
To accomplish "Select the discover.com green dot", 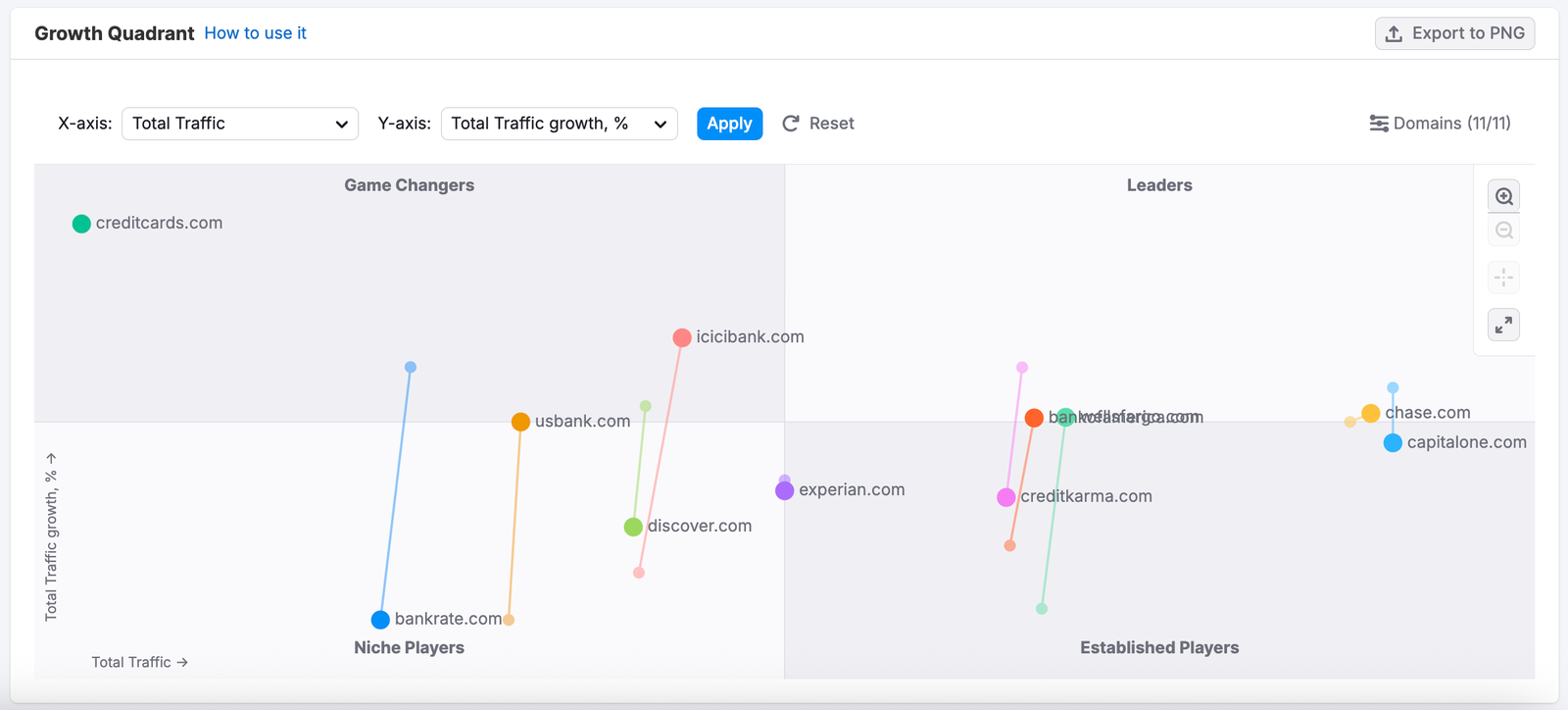I will 633,527.
